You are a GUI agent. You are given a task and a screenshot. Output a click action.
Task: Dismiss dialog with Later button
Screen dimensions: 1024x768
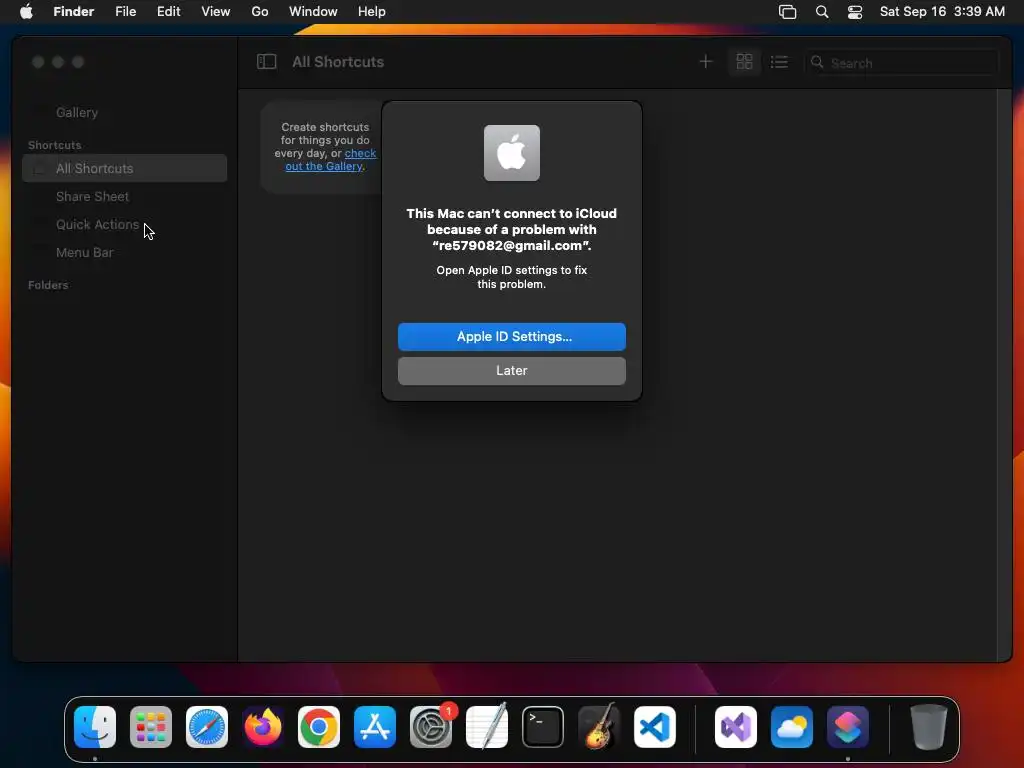[512, 371]
